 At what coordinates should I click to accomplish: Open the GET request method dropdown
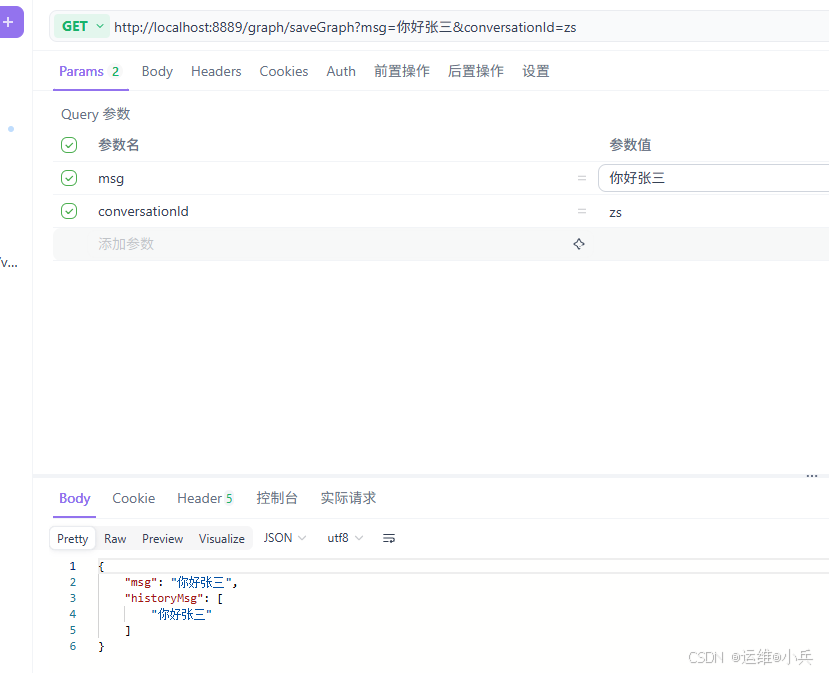(80, 27)
